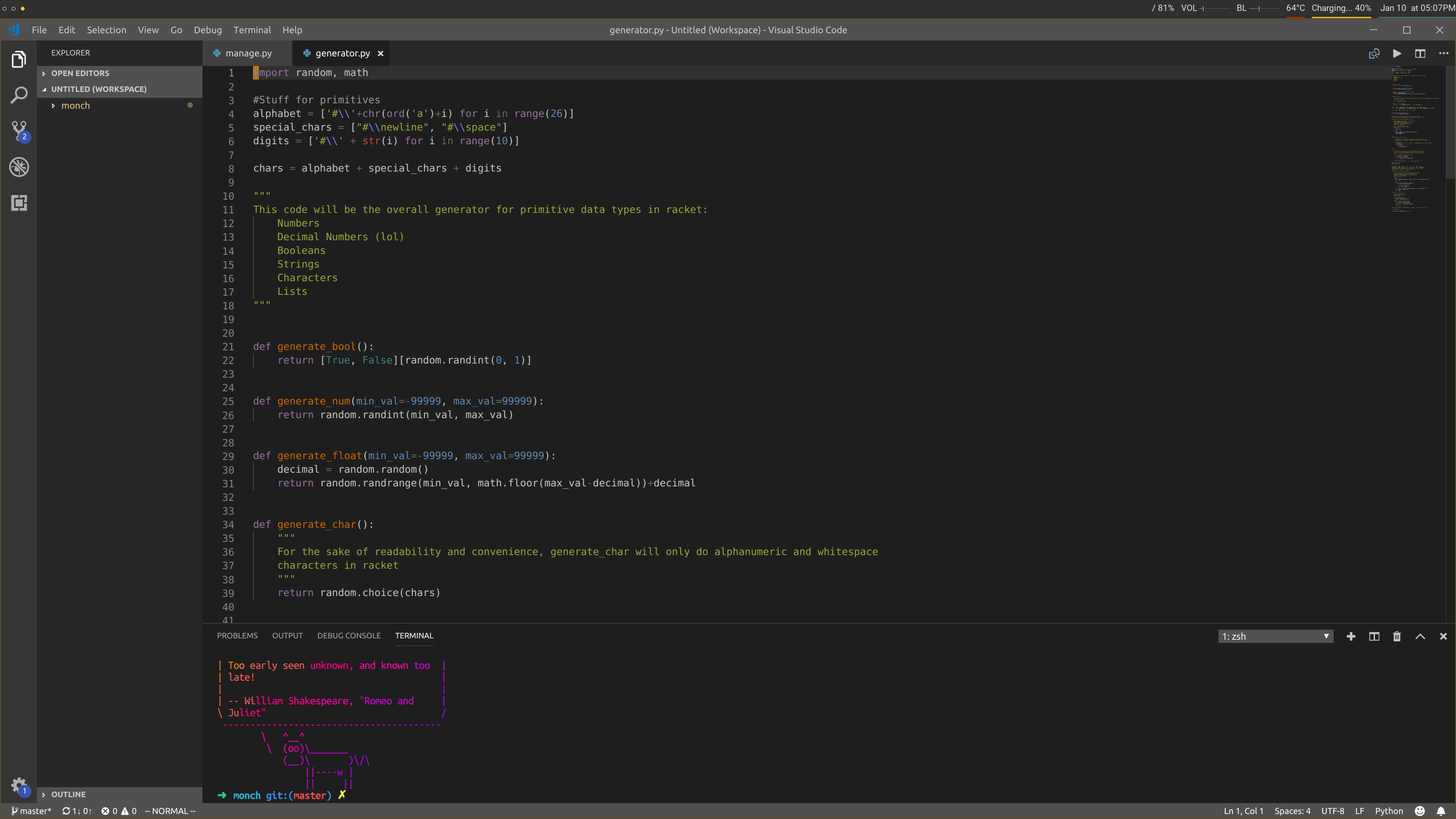Synchronize changes in the status bar
1456x819 pixels.
[77, 811]
